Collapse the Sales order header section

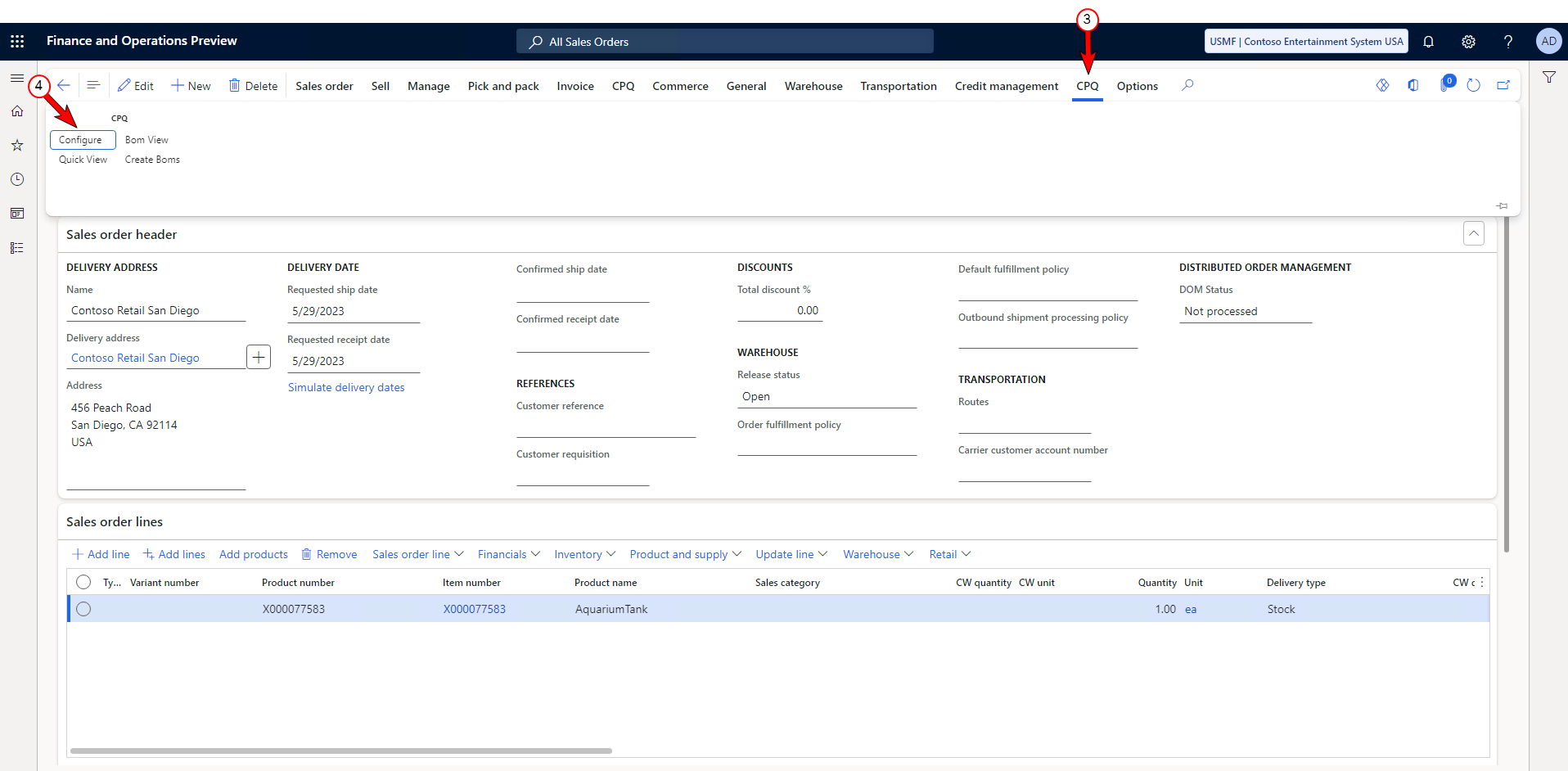(x=1473, y=233)
